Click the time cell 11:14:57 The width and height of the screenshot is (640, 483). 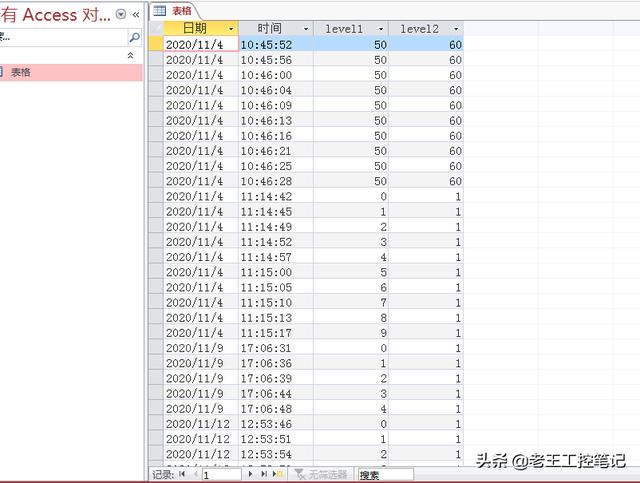(x=276, y=257)
